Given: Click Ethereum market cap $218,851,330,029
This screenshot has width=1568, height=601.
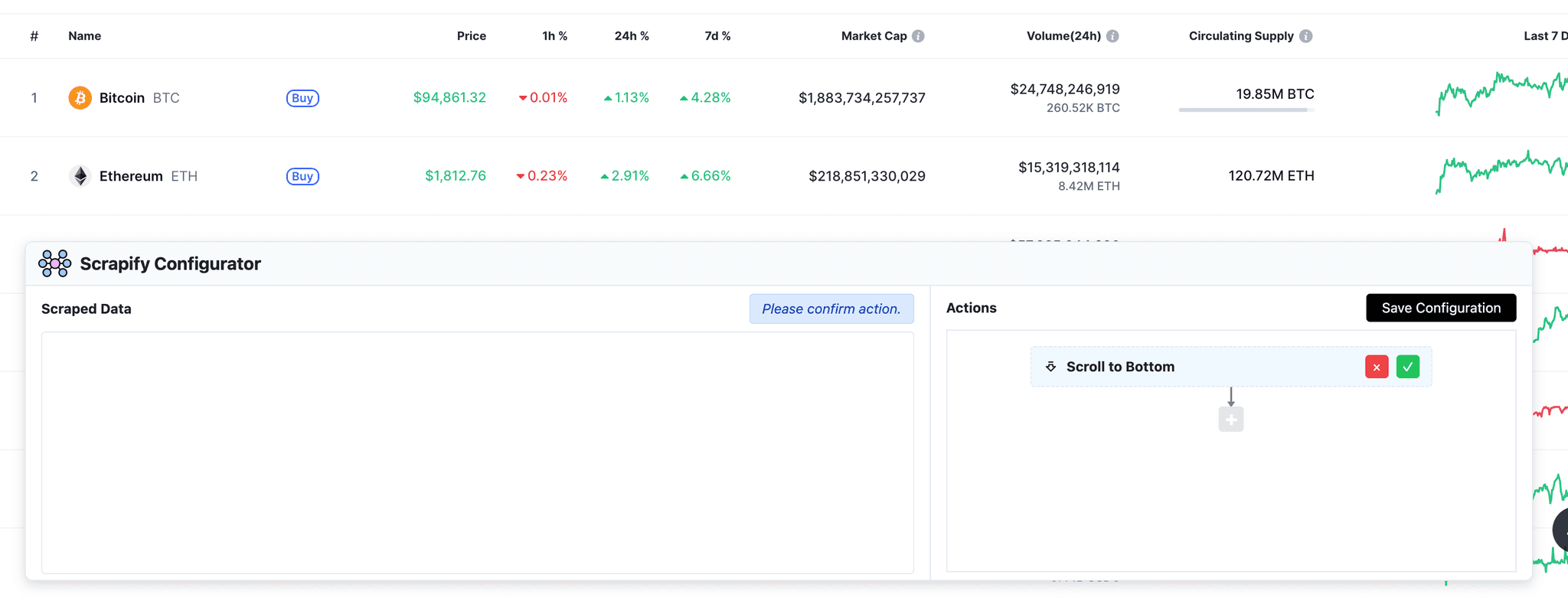Looking at the screenshot, I should (867, 176).
